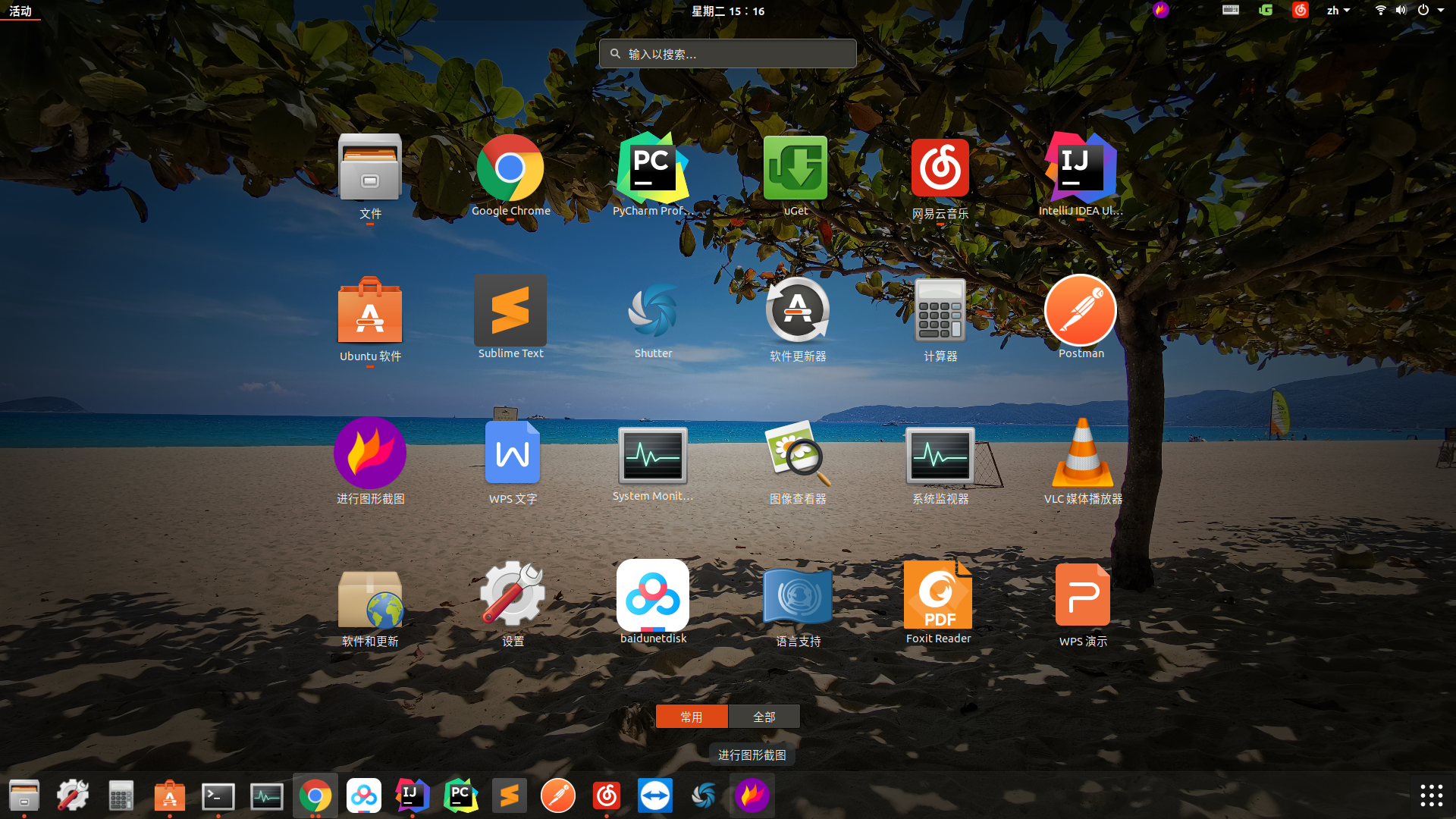Open the 活动 menu
The image size is (1456, 819).
[x=20, y=11]
